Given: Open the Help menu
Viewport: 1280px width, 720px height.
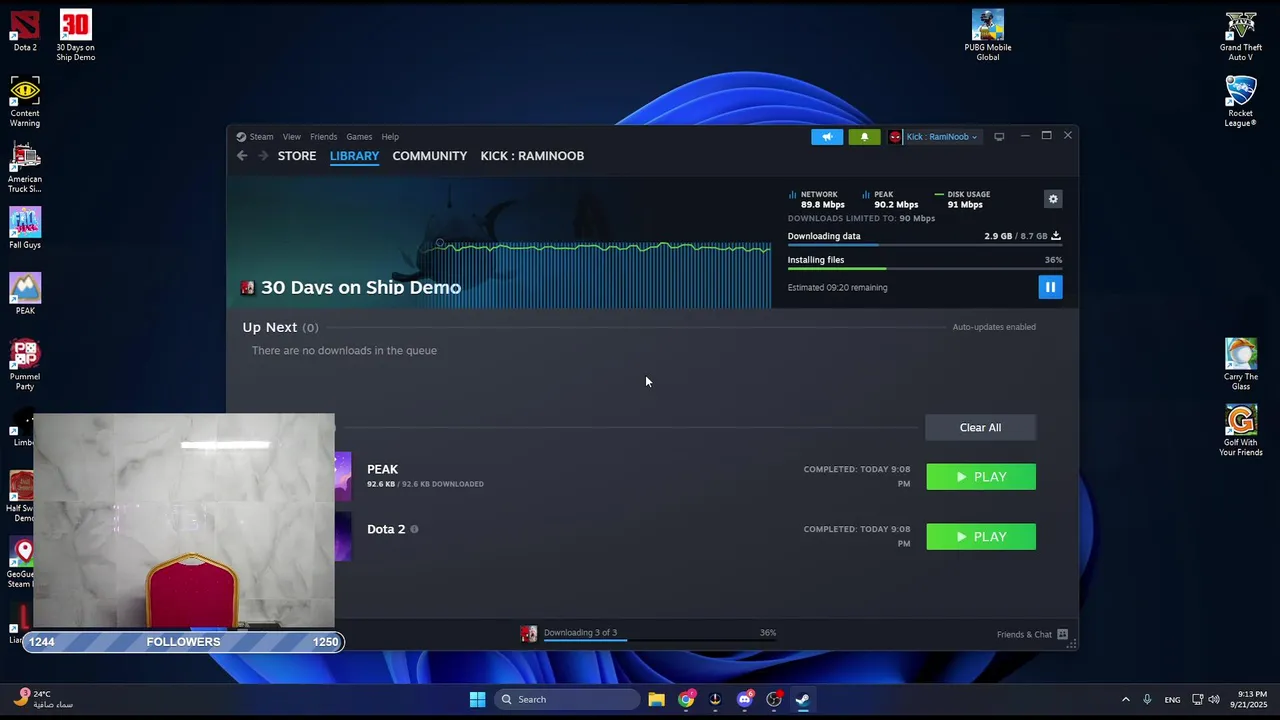Looking at the screenshot, I should click(390, 137).
